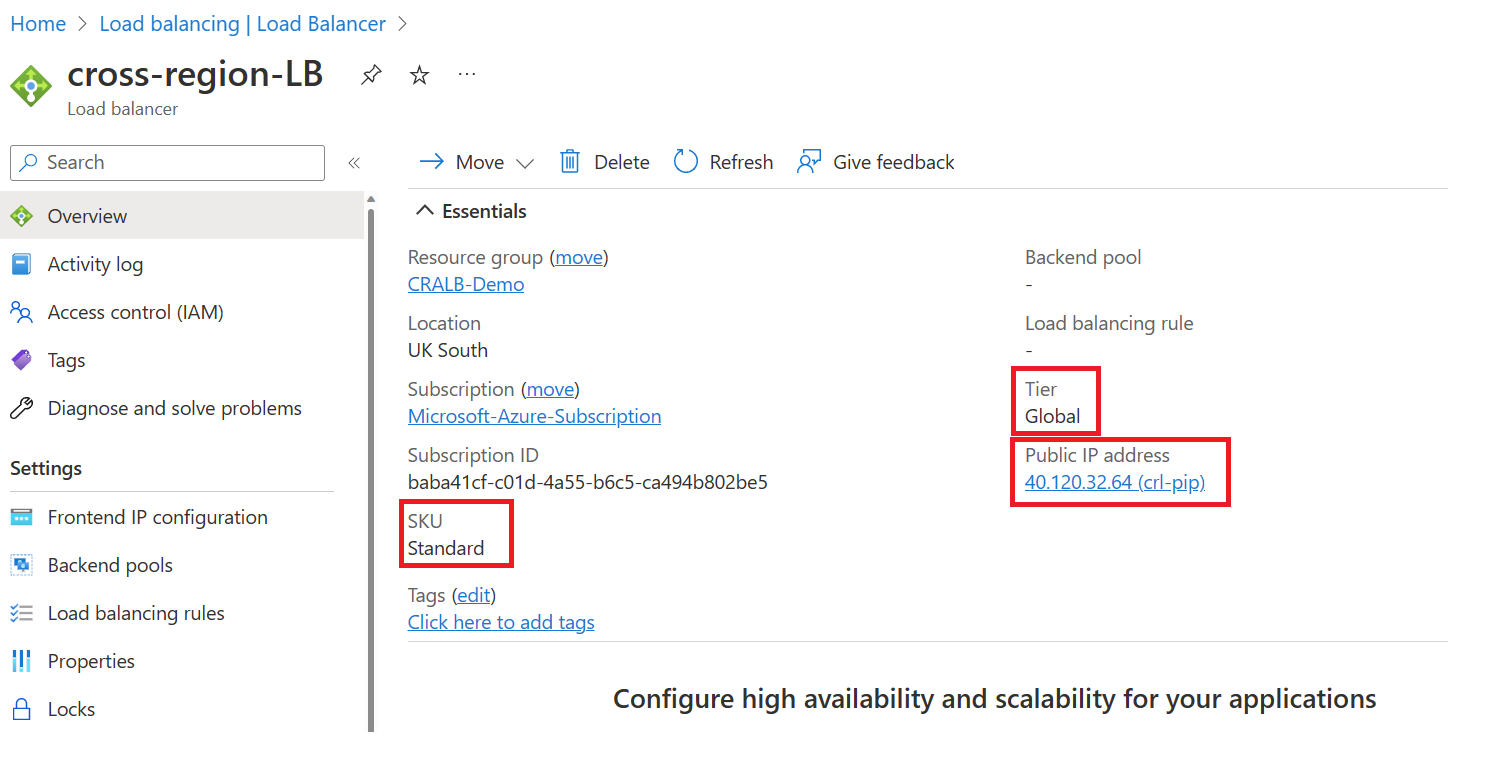Add cross-region-LB to favorites via star icon
The image size is (1504, 779).
[419, 73]
